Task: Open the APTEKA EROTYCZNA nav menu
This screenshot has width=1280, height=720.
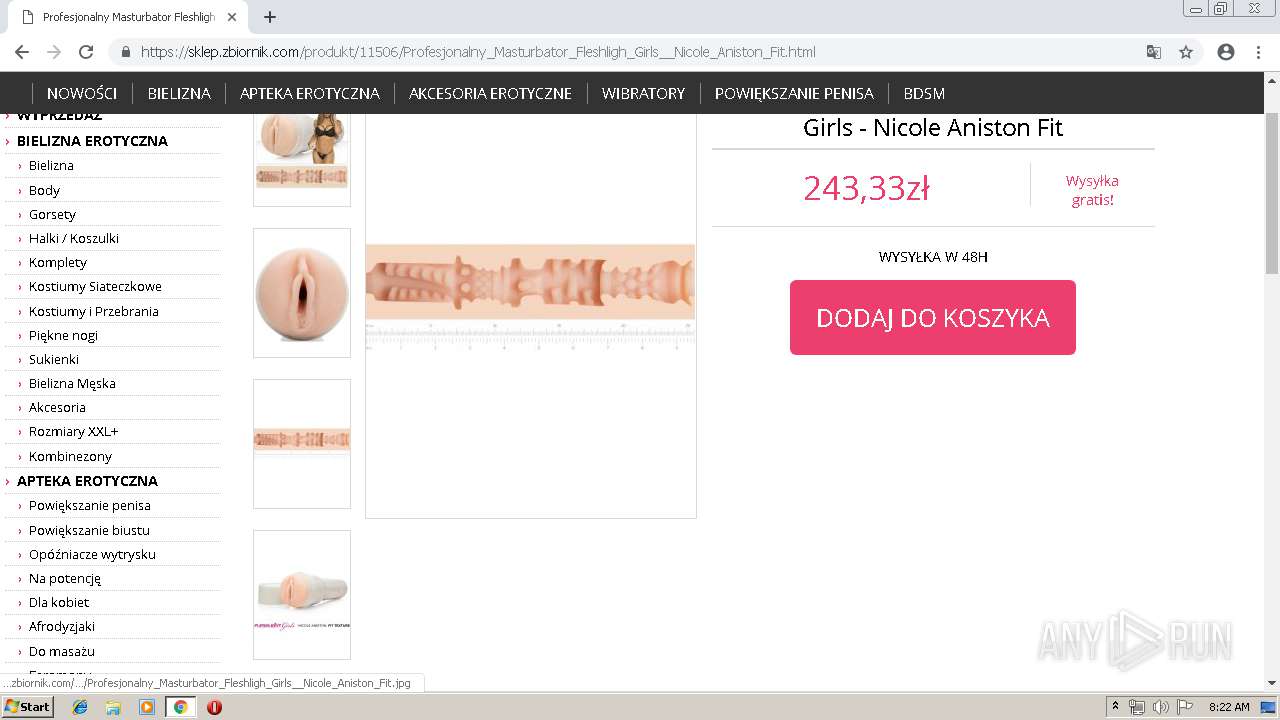Action: tap(310, 93)
